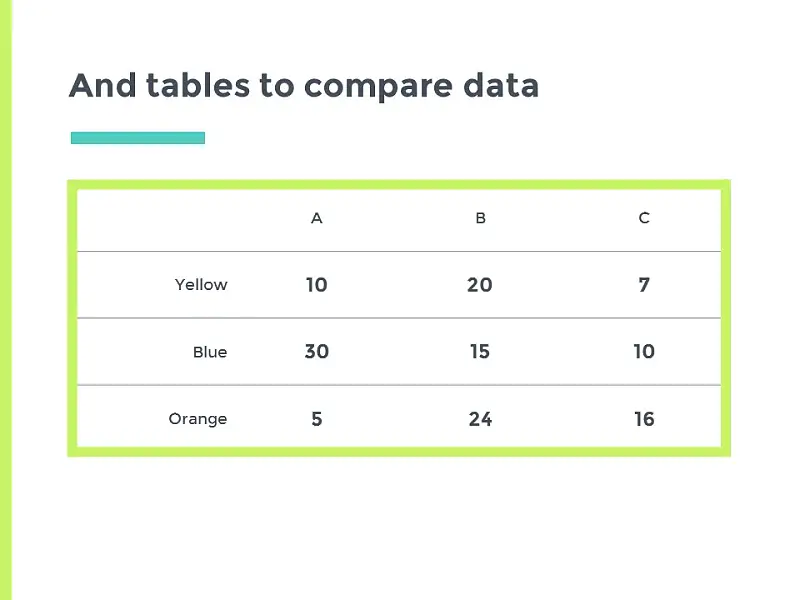
Task: Select column header C
Action: coord(644,218)
